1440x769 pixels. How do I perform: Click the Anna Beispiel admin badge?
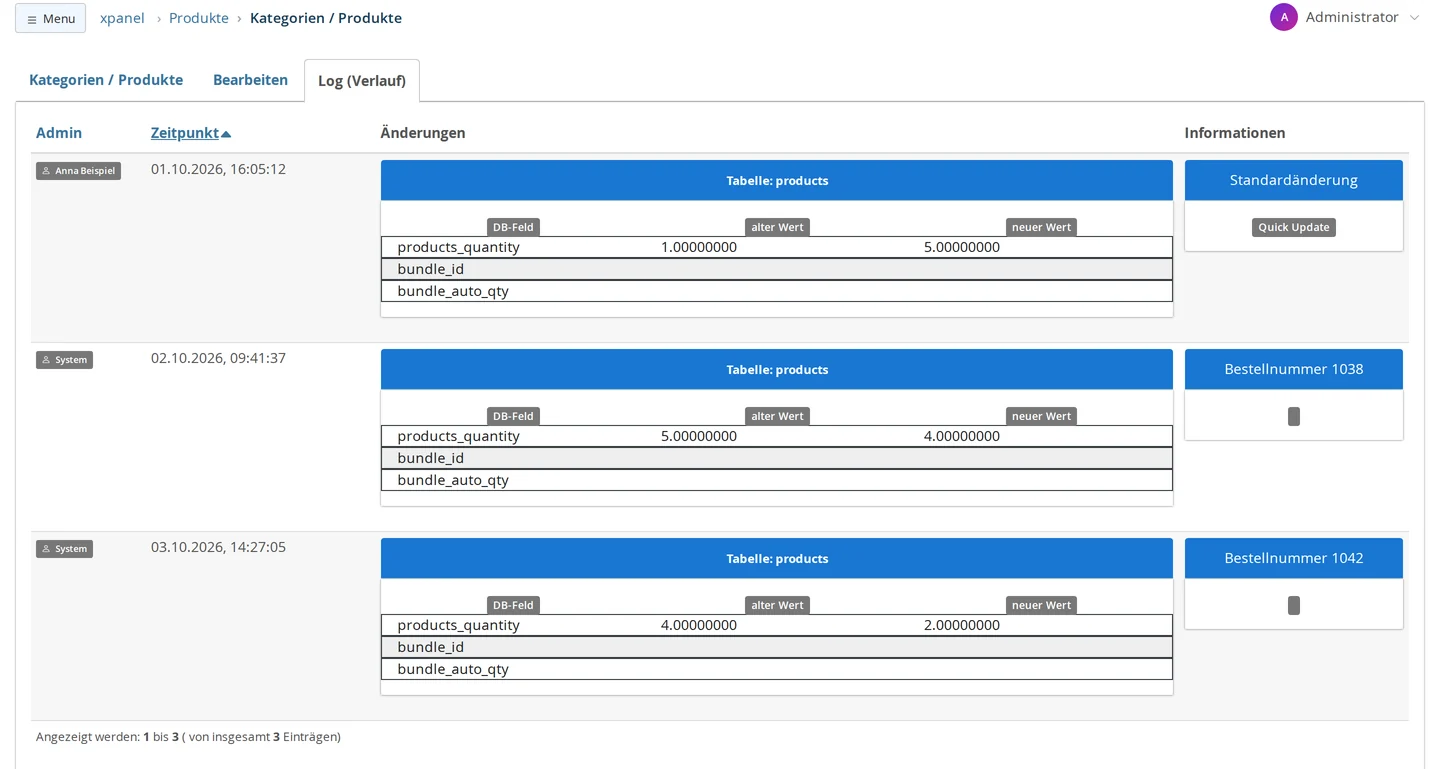coord(78,171)
